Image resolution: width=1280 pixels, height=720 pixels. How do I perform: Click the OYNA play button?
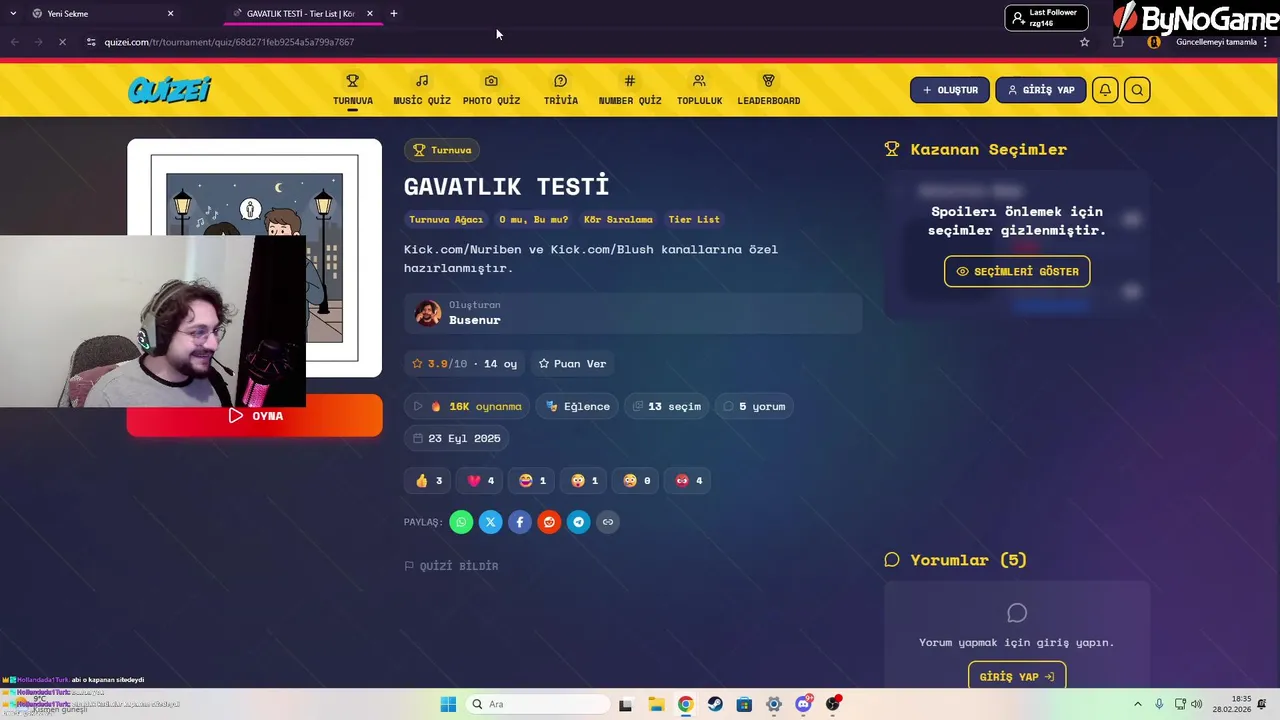coord(254,416)
